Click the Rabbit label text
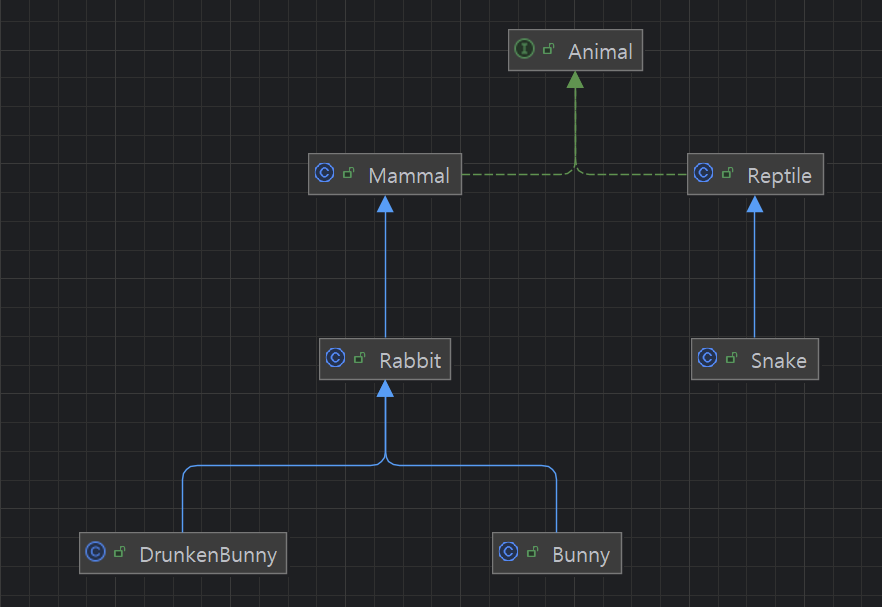The image size is (882, 607). [410, 361]
